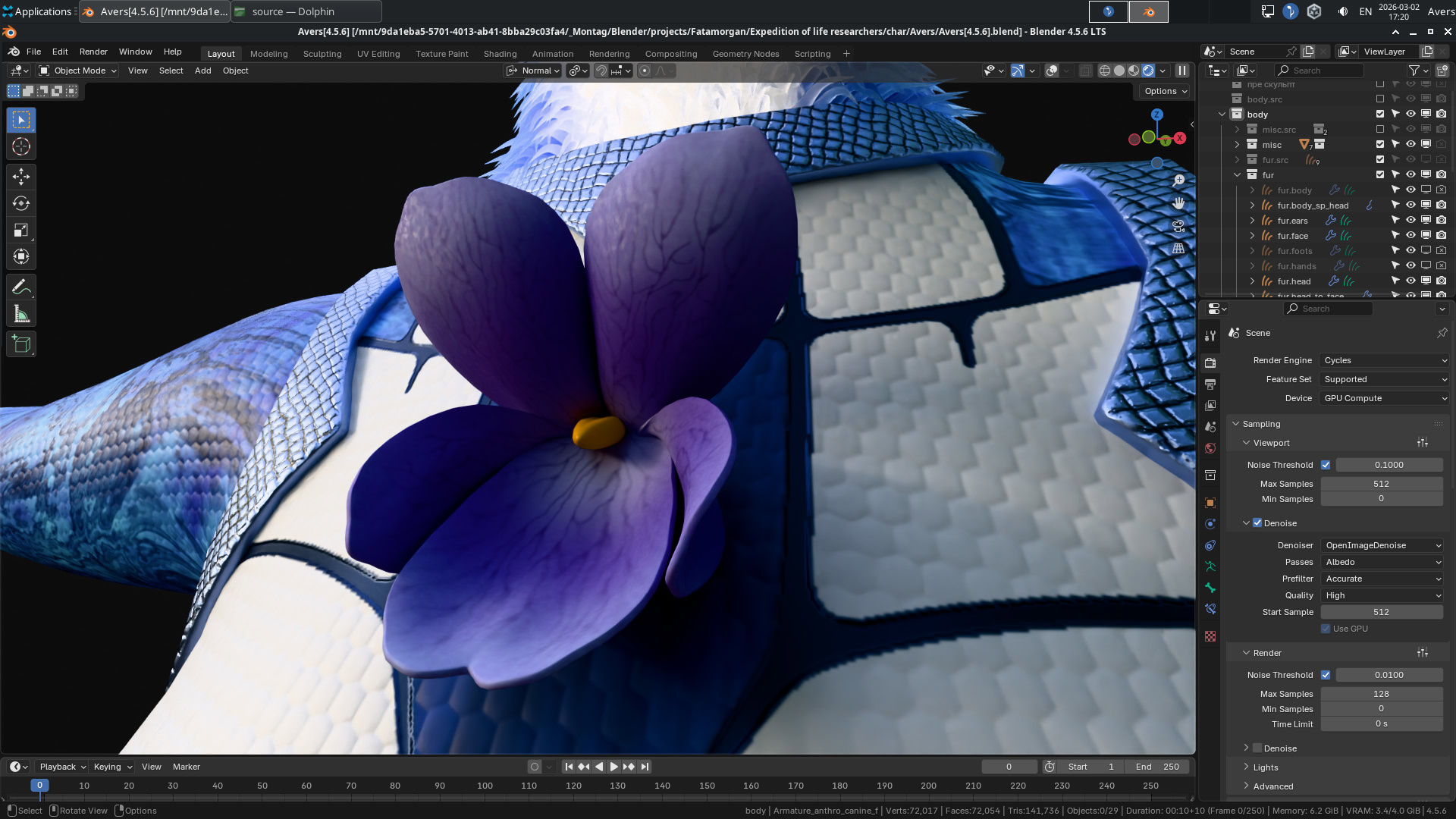Viewport: 1456px width, 819px height.
Task: Select the Move tool in toolbar
Action: pos(21,177)
